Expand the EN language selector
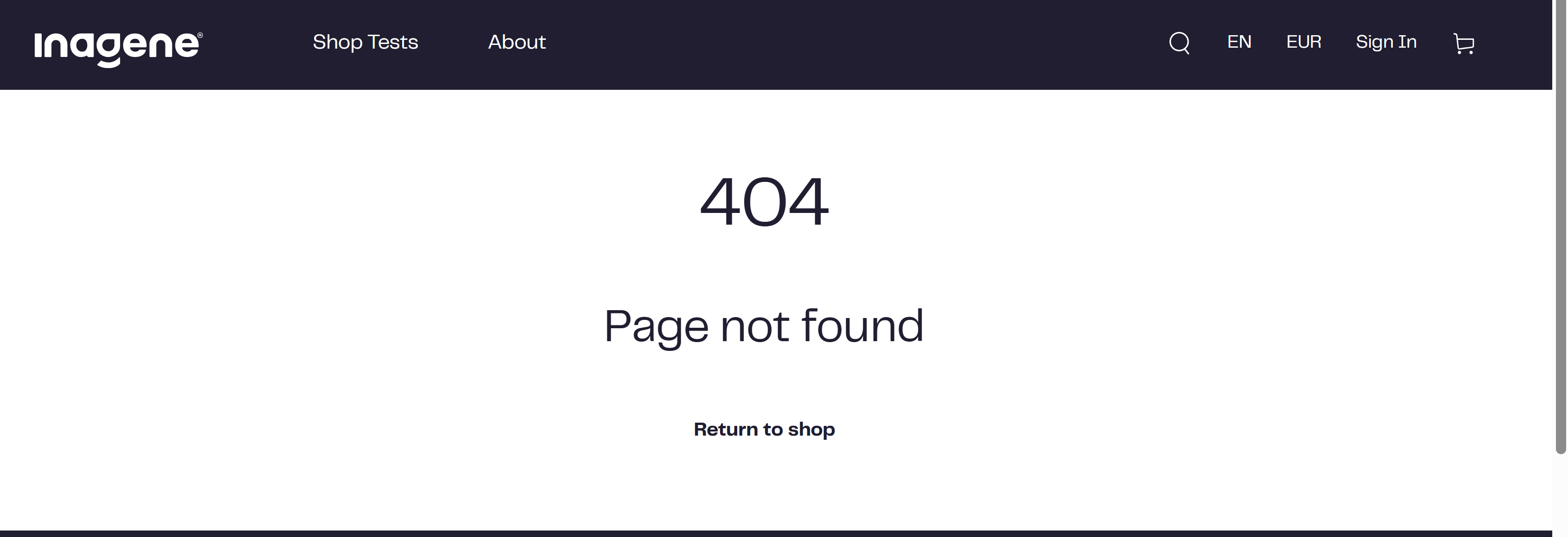This screenshot has width=1568, height=537. pos(1239,42)
